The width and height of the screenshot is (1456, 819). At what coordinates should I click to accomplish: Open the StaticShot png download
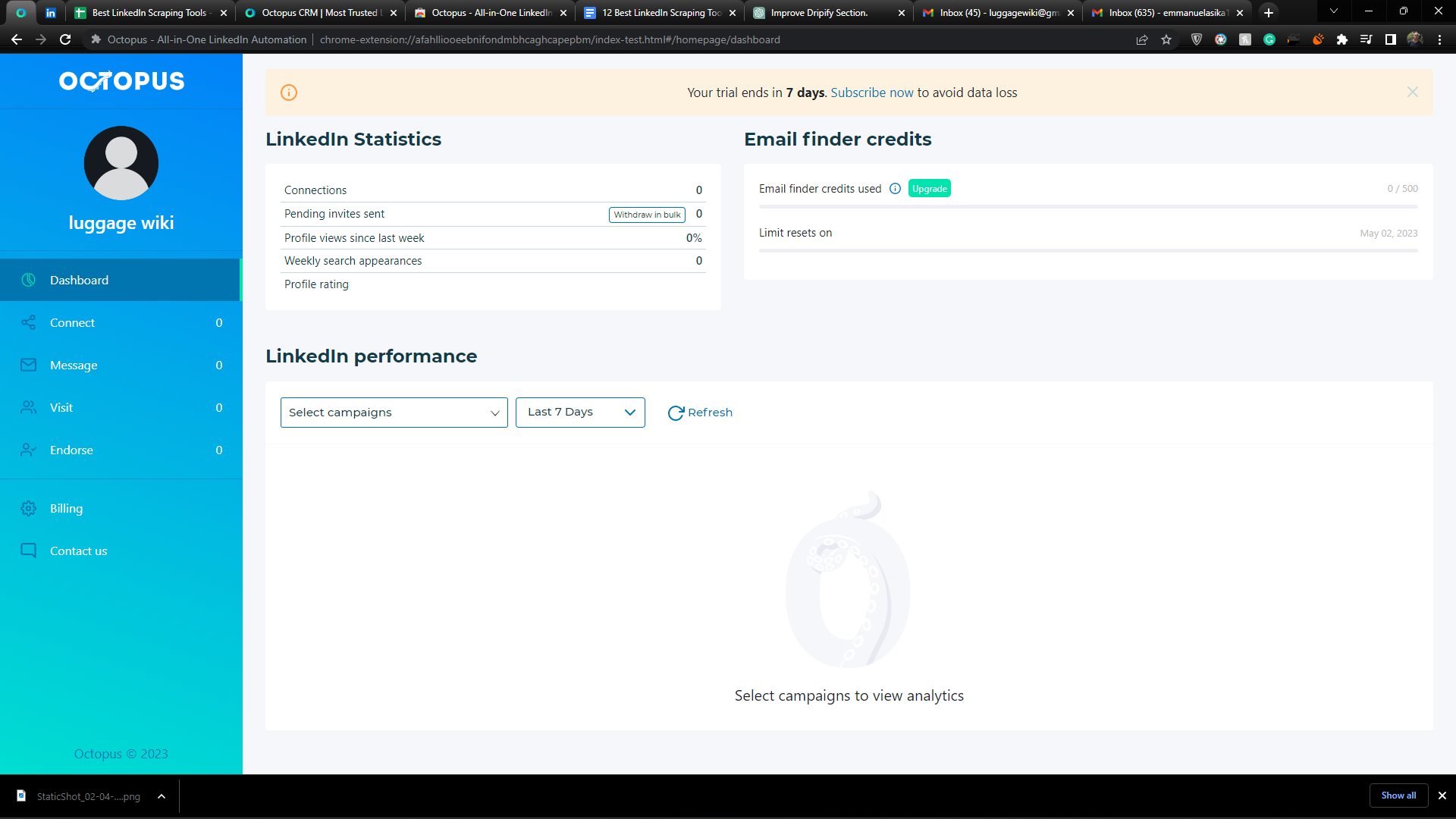(x=80, y=796)
